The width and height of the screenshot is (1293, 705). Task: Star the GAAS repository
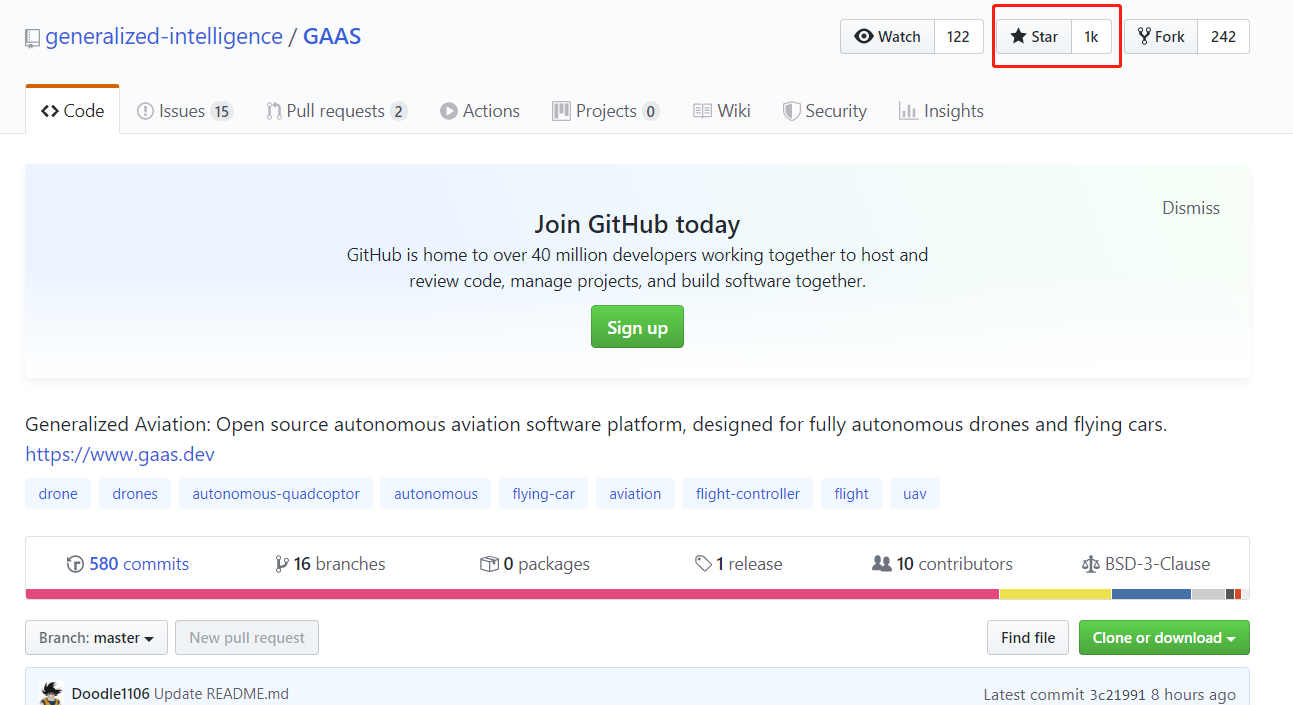(x=1034, y=37)
